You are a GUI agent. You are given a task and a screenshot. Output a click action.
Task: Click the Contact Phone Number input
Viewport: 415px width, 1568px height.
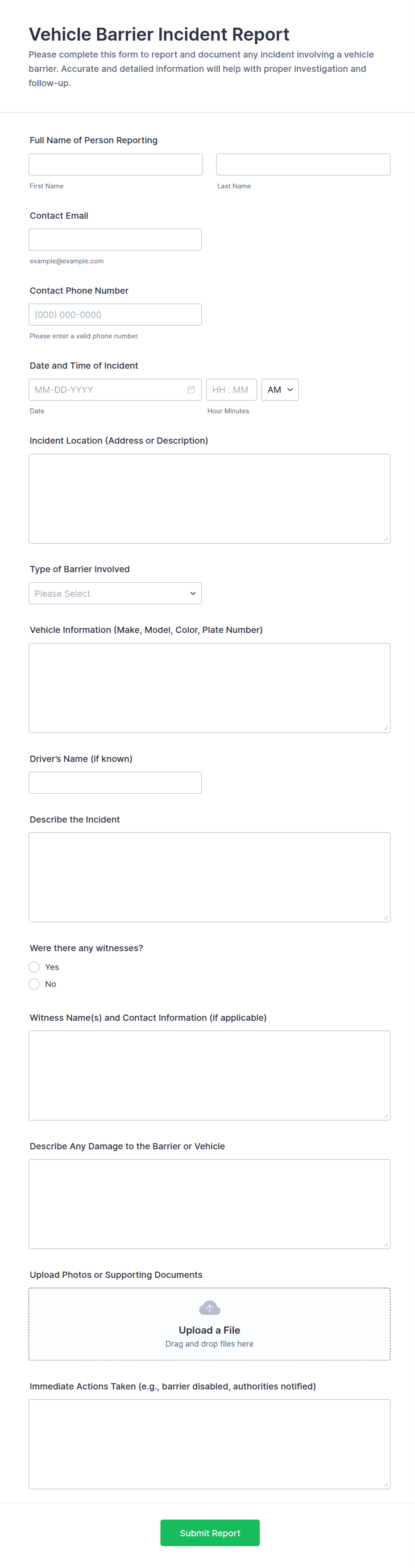point(115,314)
